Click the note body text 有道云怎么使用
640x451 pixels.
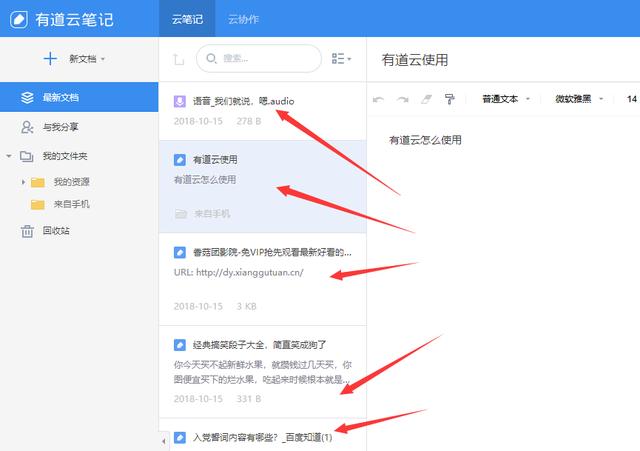425,140
